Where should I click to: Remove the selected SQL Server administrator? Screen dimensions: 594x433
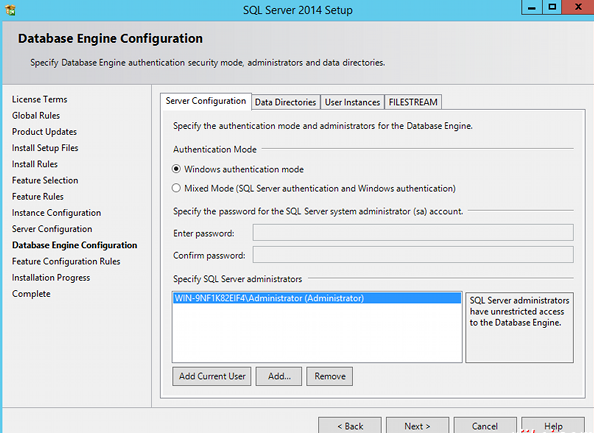330,376
